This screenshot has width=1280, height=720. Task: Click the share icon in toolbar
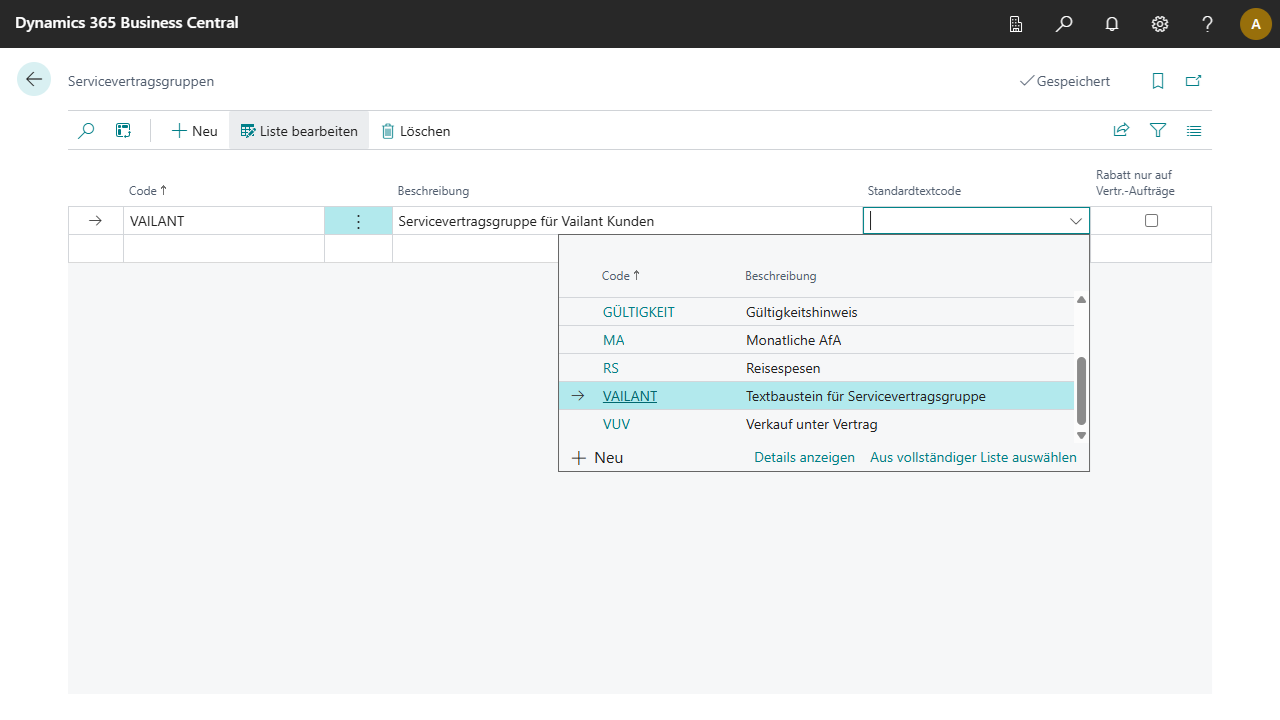pyautogui.click(x=1122, y=131)
